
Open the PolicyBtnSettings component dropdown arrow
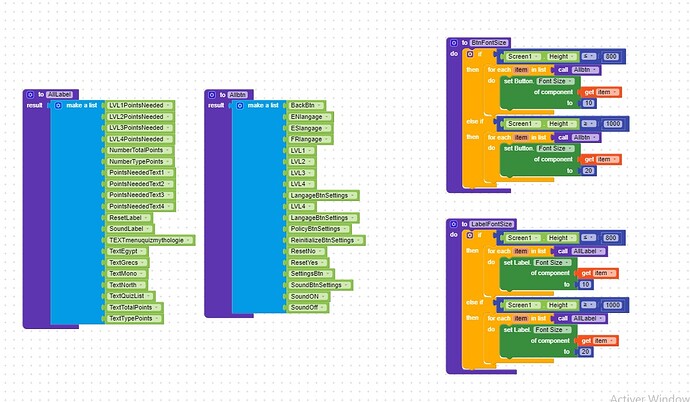(x=345, y=229)
